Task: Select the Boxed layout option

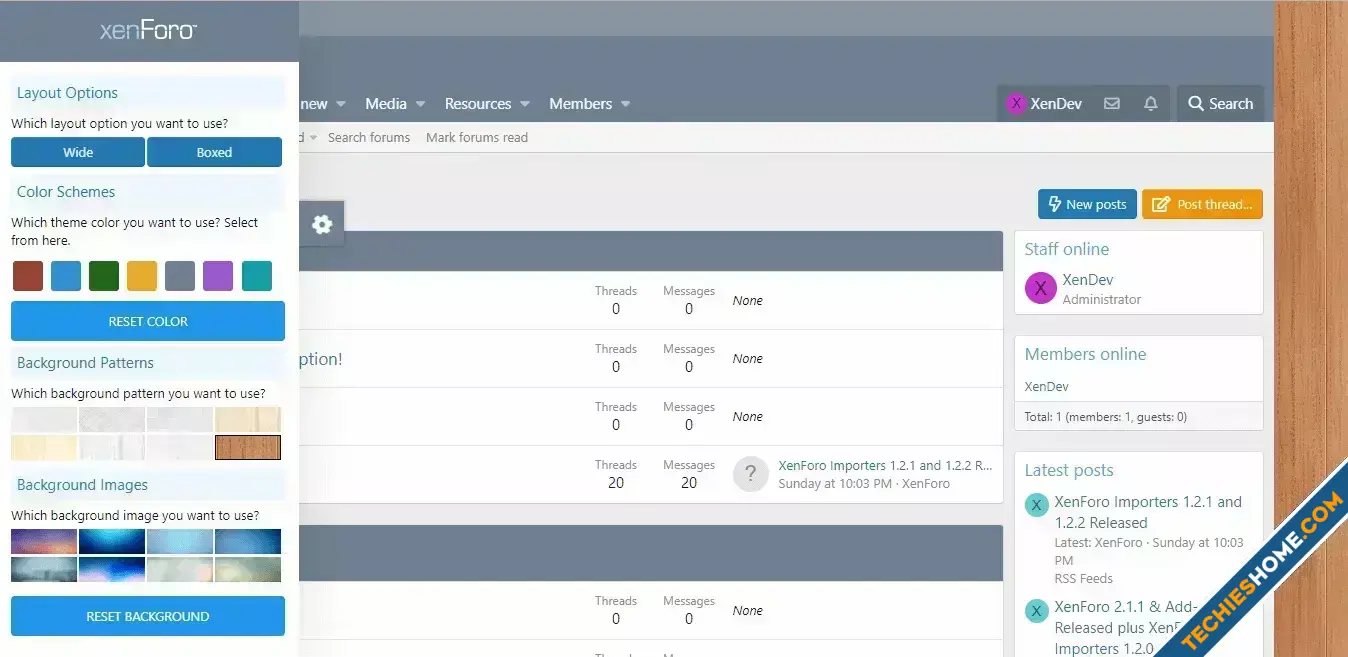Action: click(x=214, y=153)
